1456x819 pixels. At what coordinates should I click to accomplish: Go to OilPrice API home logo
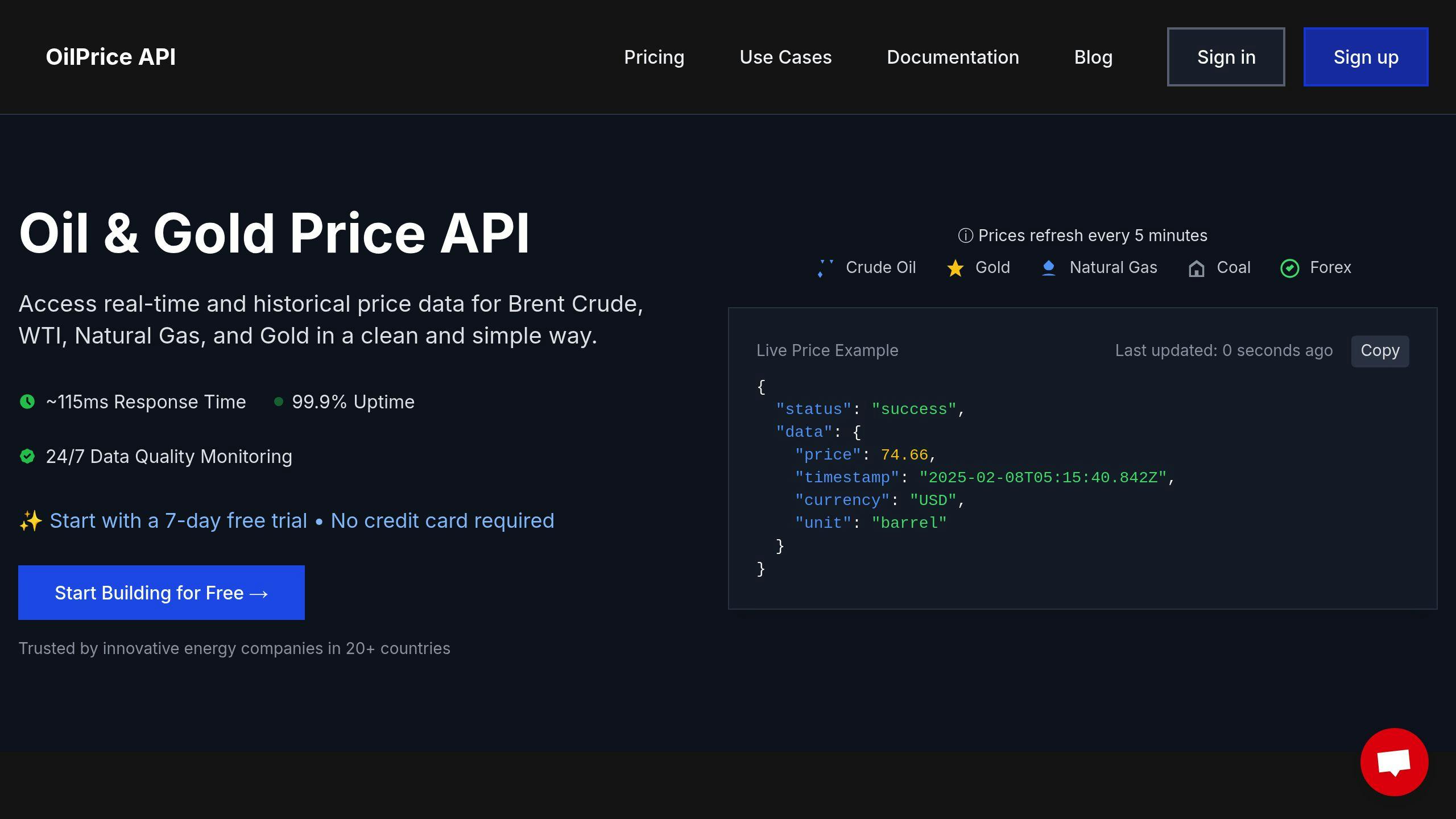pyautogui.click(x=111, y=57)
